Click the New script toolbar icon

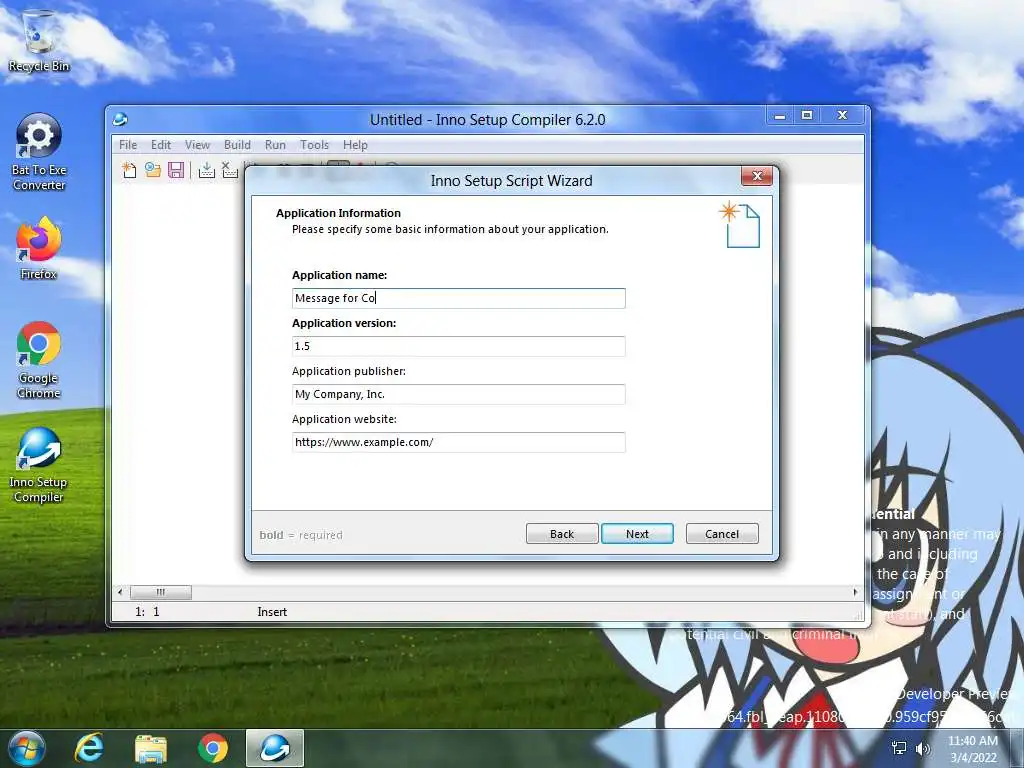coord(129,170)
